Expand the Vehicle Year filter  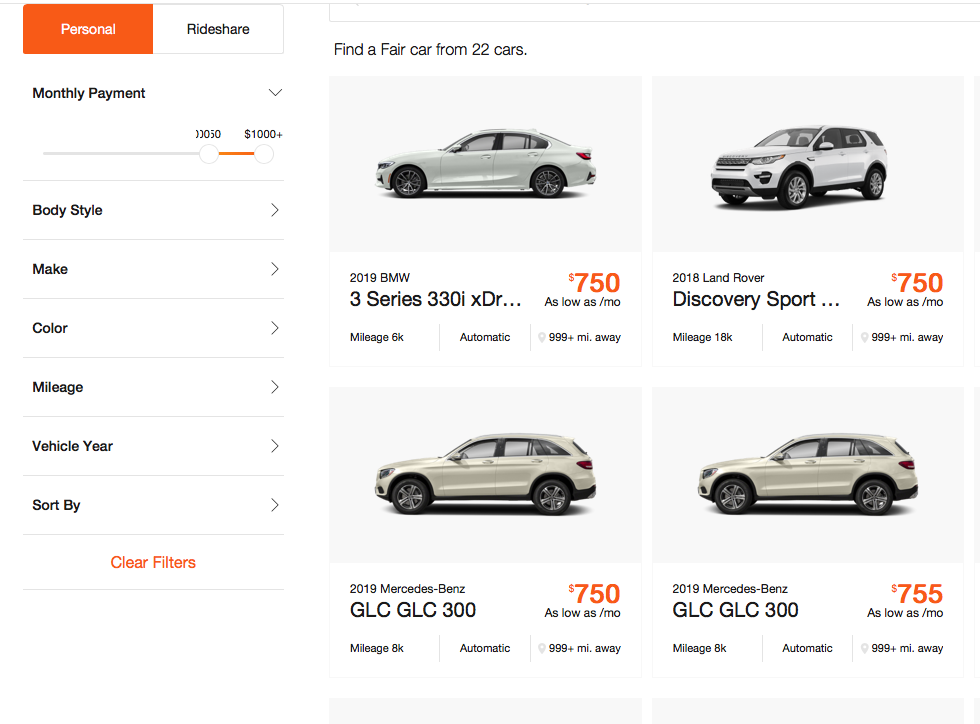coord(153,446)
